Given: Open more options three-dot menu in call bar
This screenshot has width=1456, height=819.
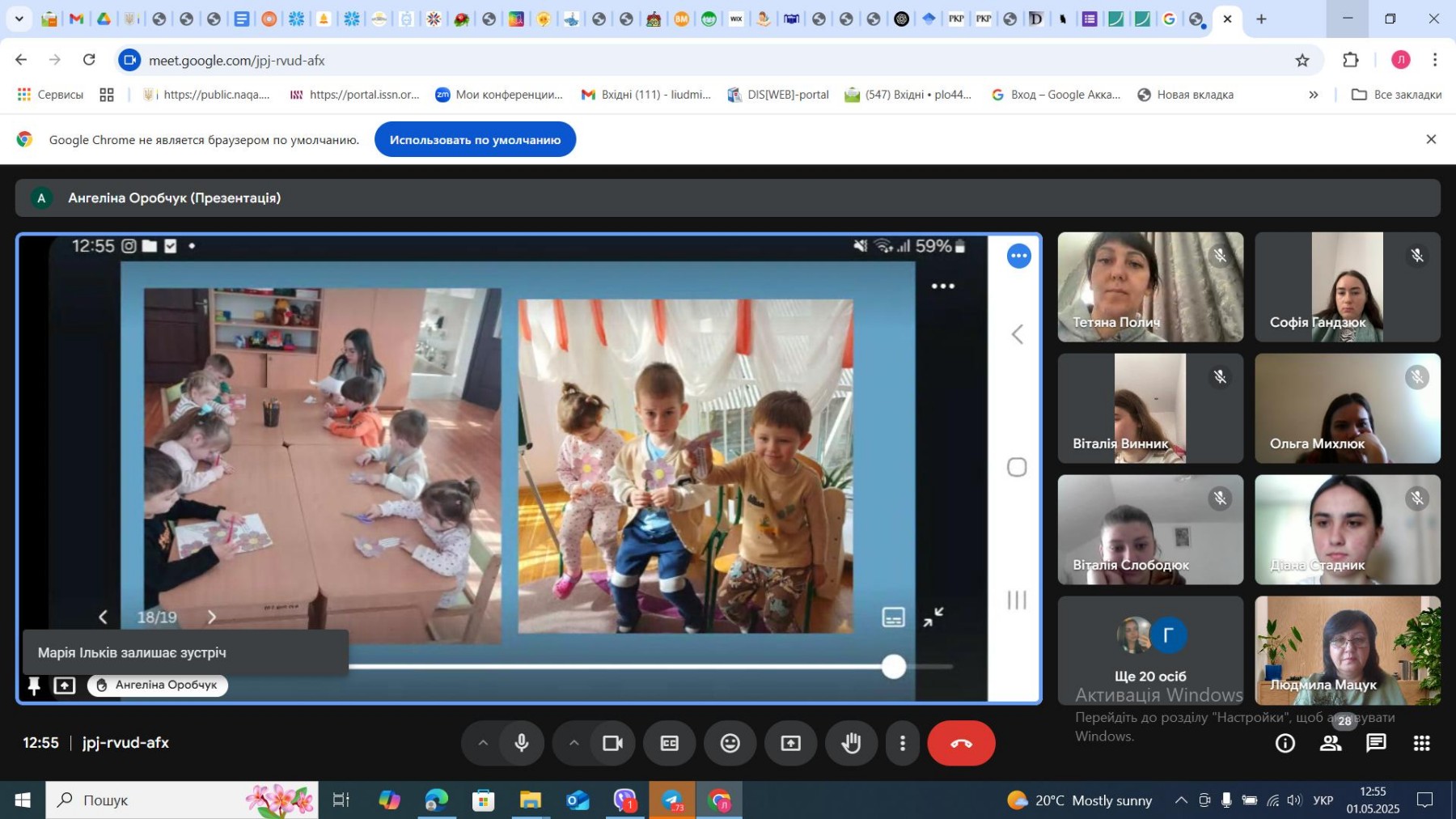Looking at the screenshot, I should pyautogui.click(x=903, y=743).
